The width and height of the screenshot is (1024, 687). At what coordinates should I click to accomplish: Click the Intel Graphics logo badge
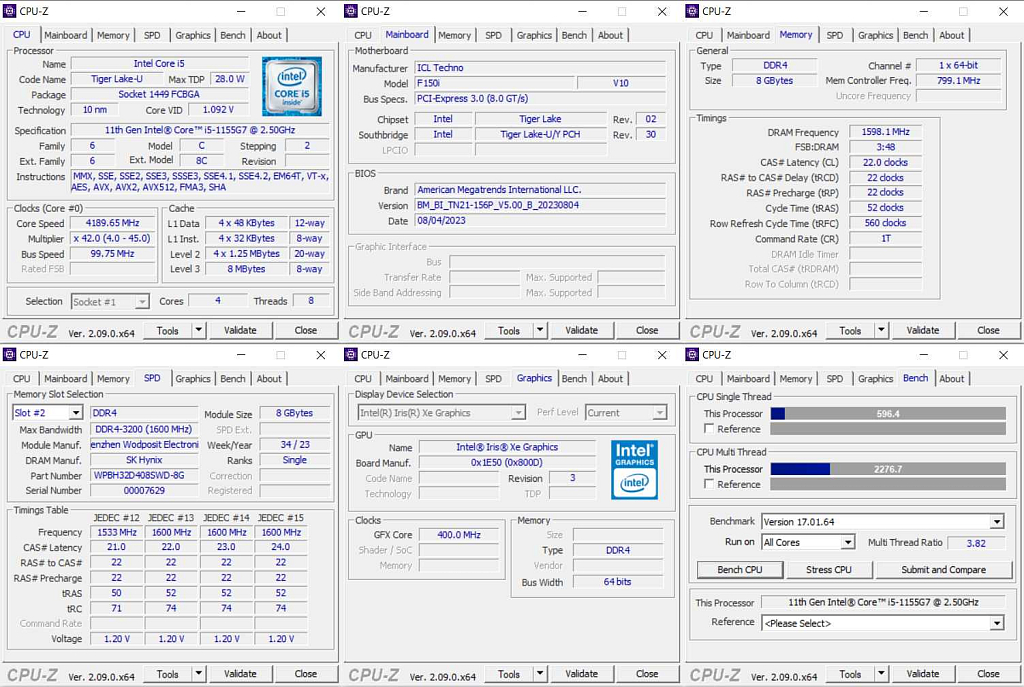click(x=634, y=469)
